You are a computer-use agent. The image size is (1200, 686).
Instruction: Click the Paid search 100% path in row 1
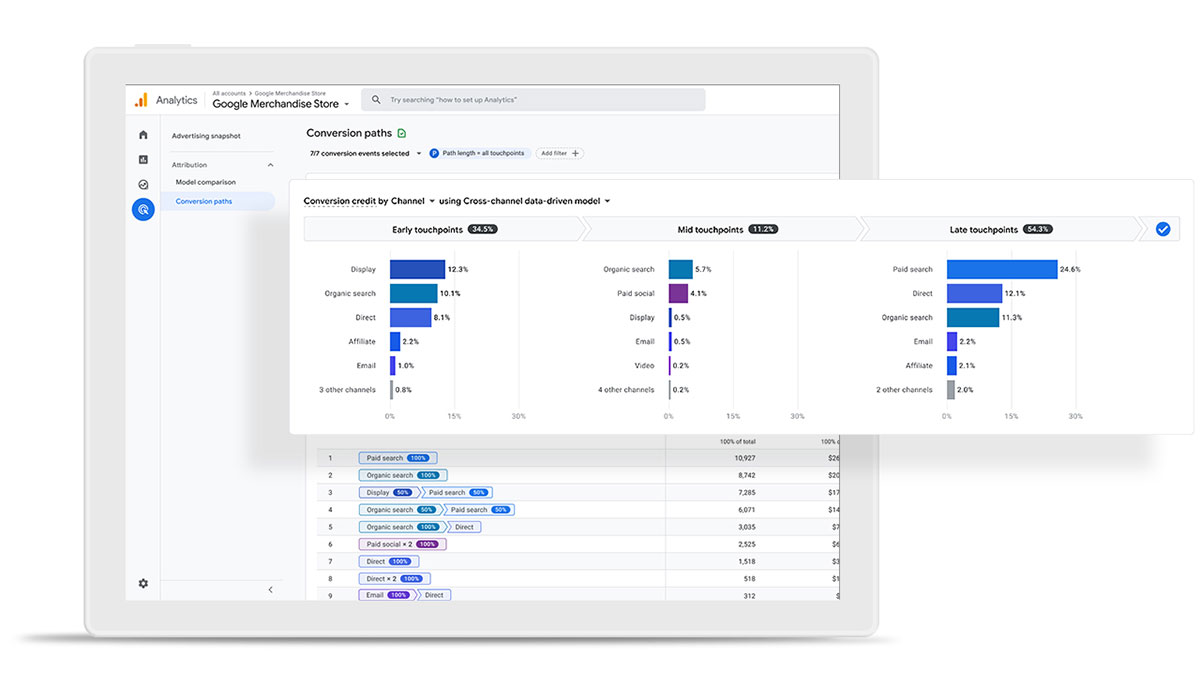pos(396,458)
